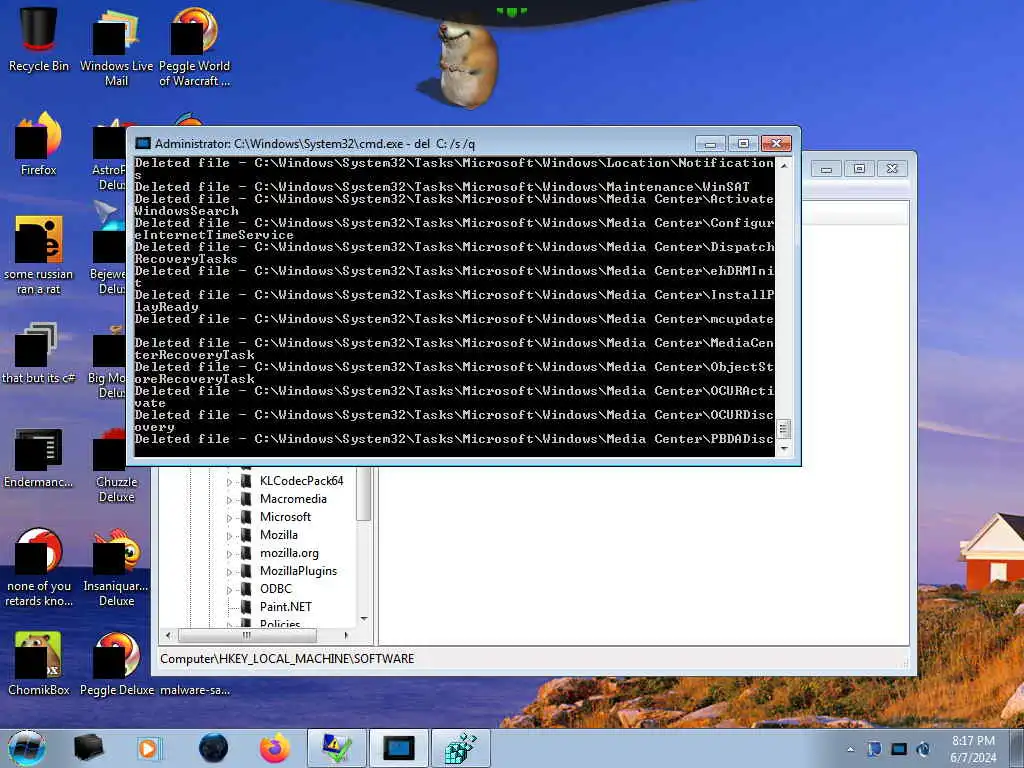Viewport: 1024px width, 768px height.
Task: Click the black box icon beside Start
Action: point(88,748)
